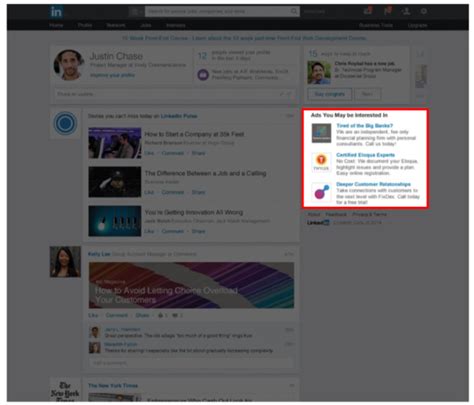The width and height of the screenshot is (474, 405).
Task: Click Kelly Lee's profile photo
Action: click(65, 262)
